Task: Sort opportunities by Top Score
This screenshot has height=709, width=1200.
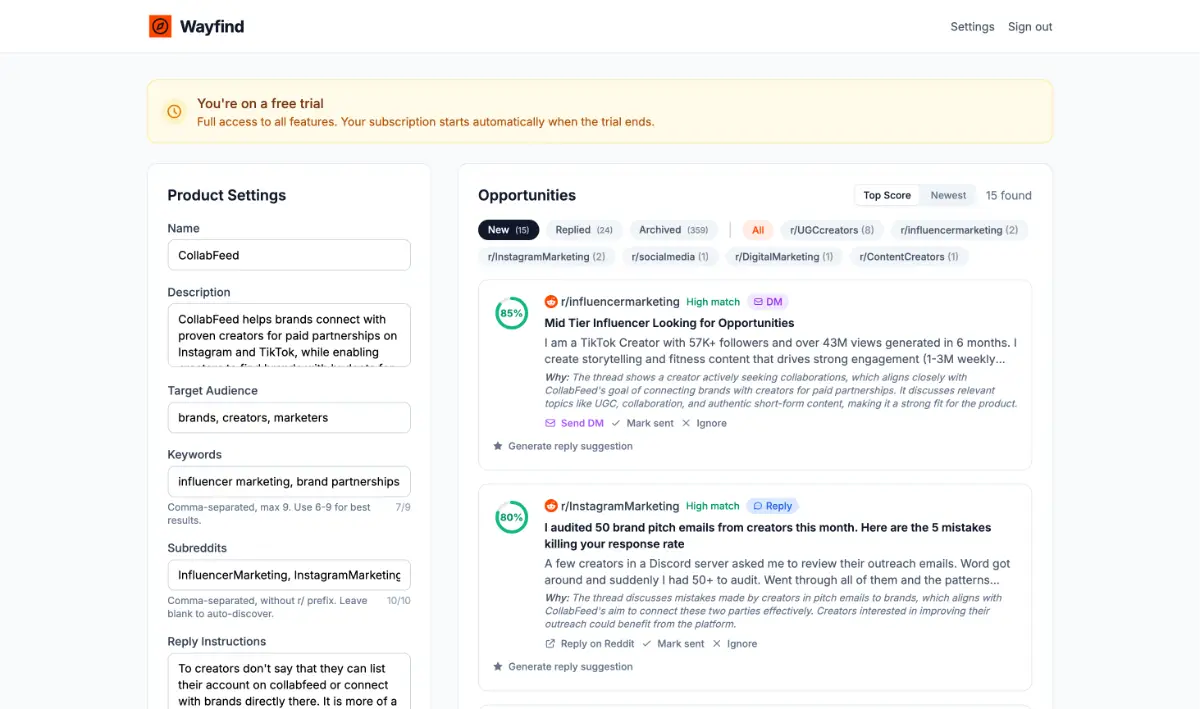Action: click(x=887, y=195)
